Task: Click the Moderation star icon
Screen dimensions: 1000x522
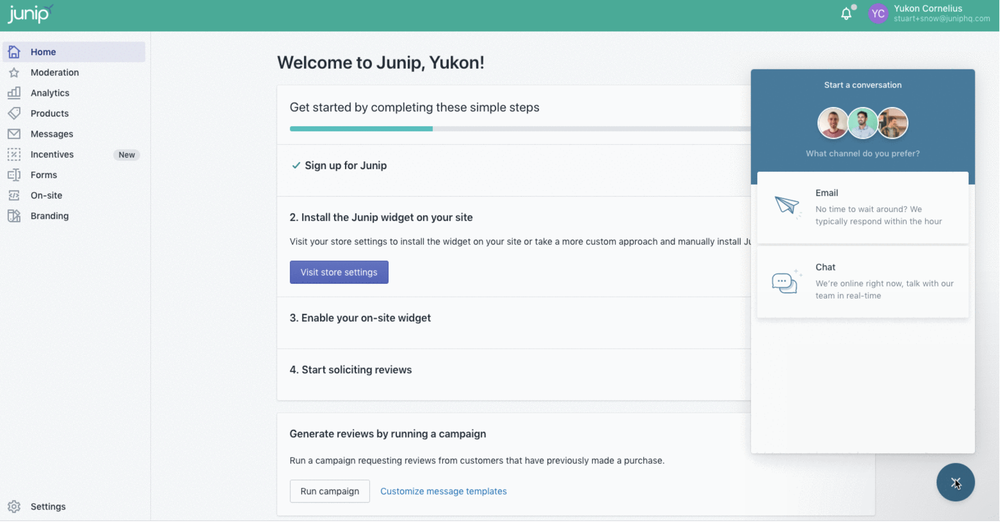Action: click(x=14, y=72)
